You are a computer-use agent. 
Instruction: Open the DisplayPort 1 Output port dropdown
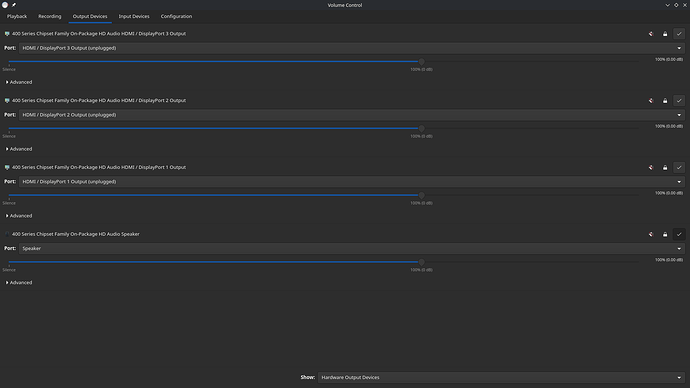pos(352,182)
